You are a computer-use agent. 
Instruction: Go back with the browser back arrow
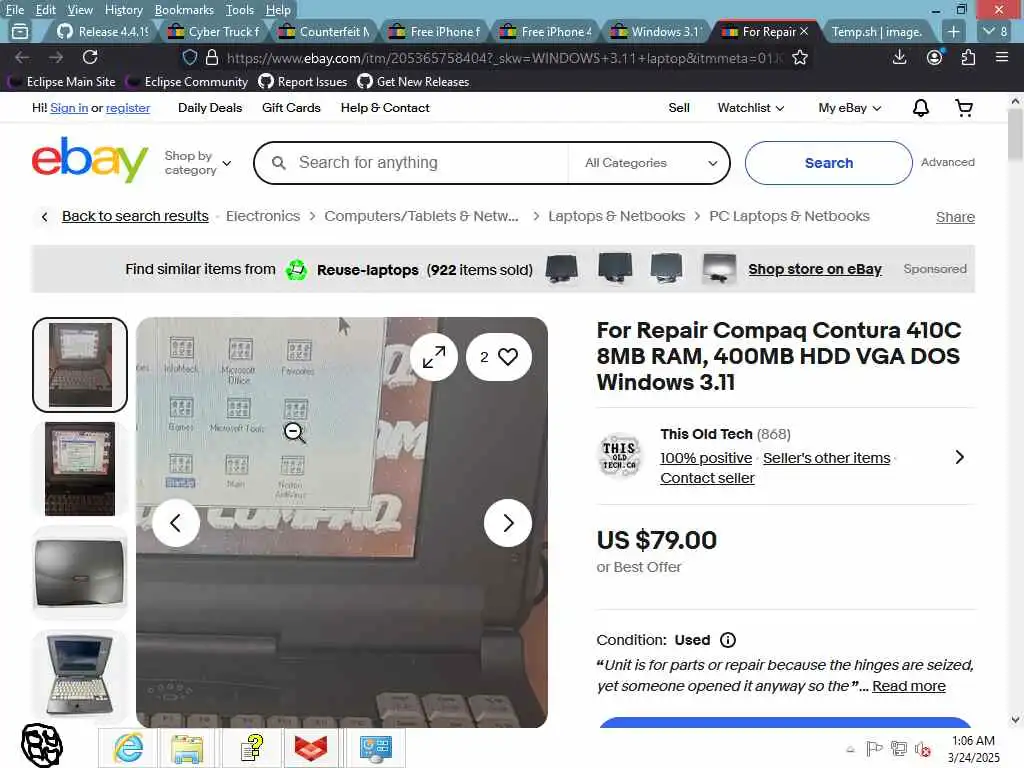22,57
